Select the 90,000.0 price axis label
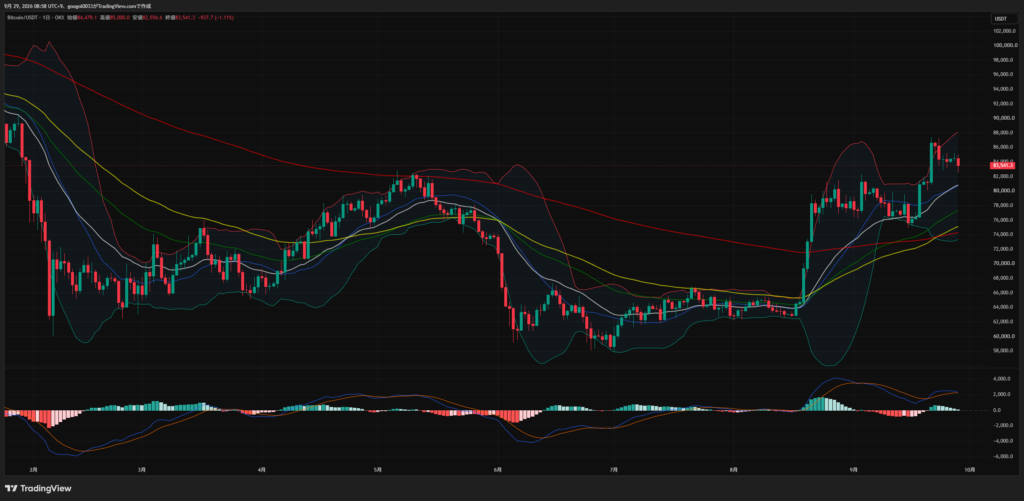Screen dimensions: 1024x501 click(x=1002, y=118)
